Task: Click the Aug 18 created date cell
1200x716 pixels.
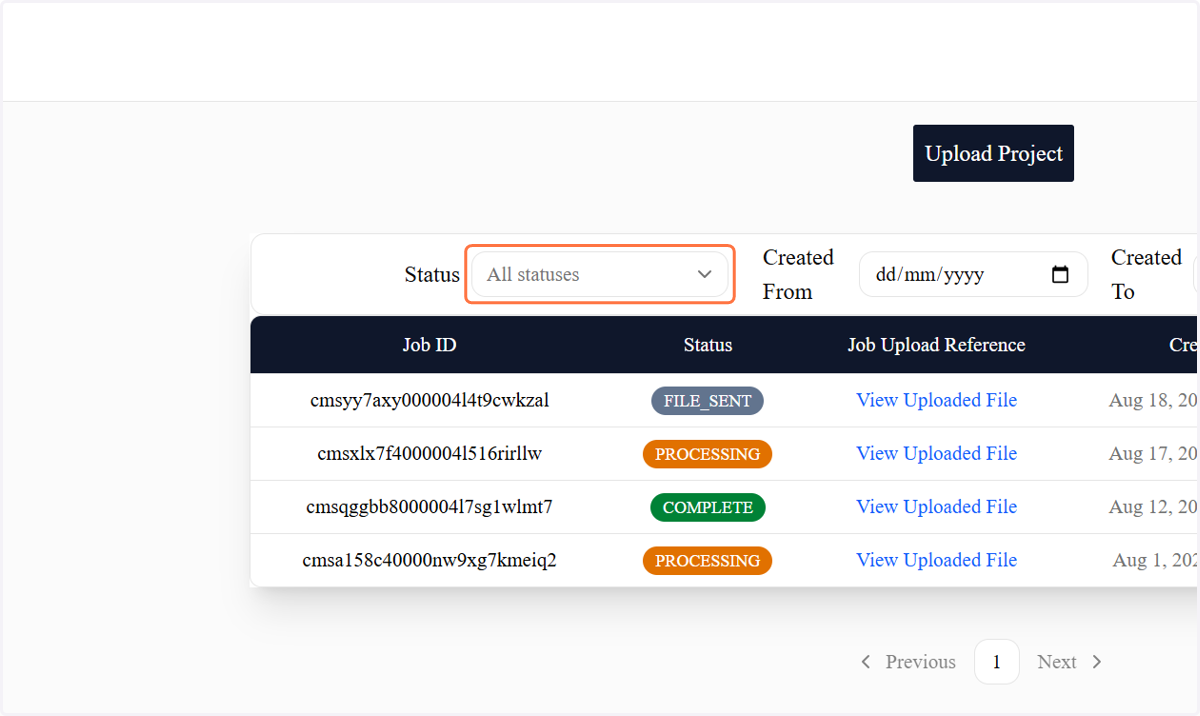Action: tap(1154, 400)
